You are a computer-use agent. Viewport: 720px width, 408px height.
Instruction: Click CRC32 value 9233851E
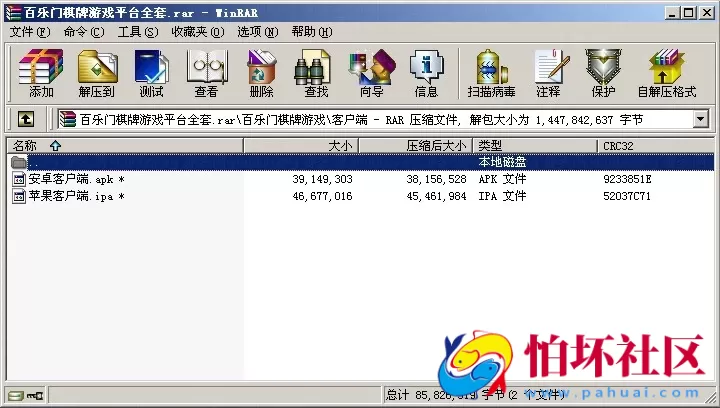tap(627, 179)
